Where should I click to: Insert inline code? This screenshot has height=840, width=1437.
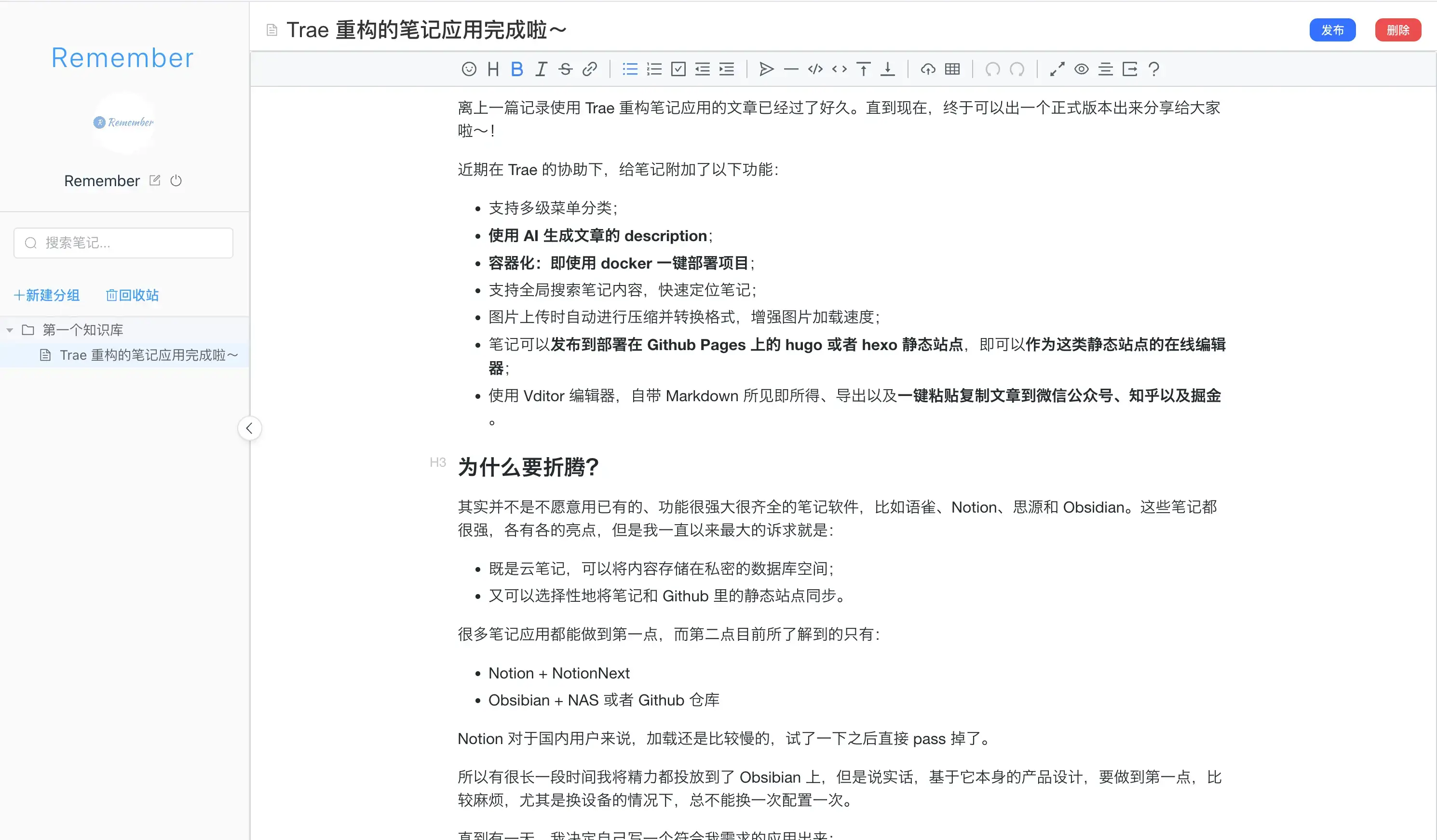pyautogui.click(x=840, y=69)
